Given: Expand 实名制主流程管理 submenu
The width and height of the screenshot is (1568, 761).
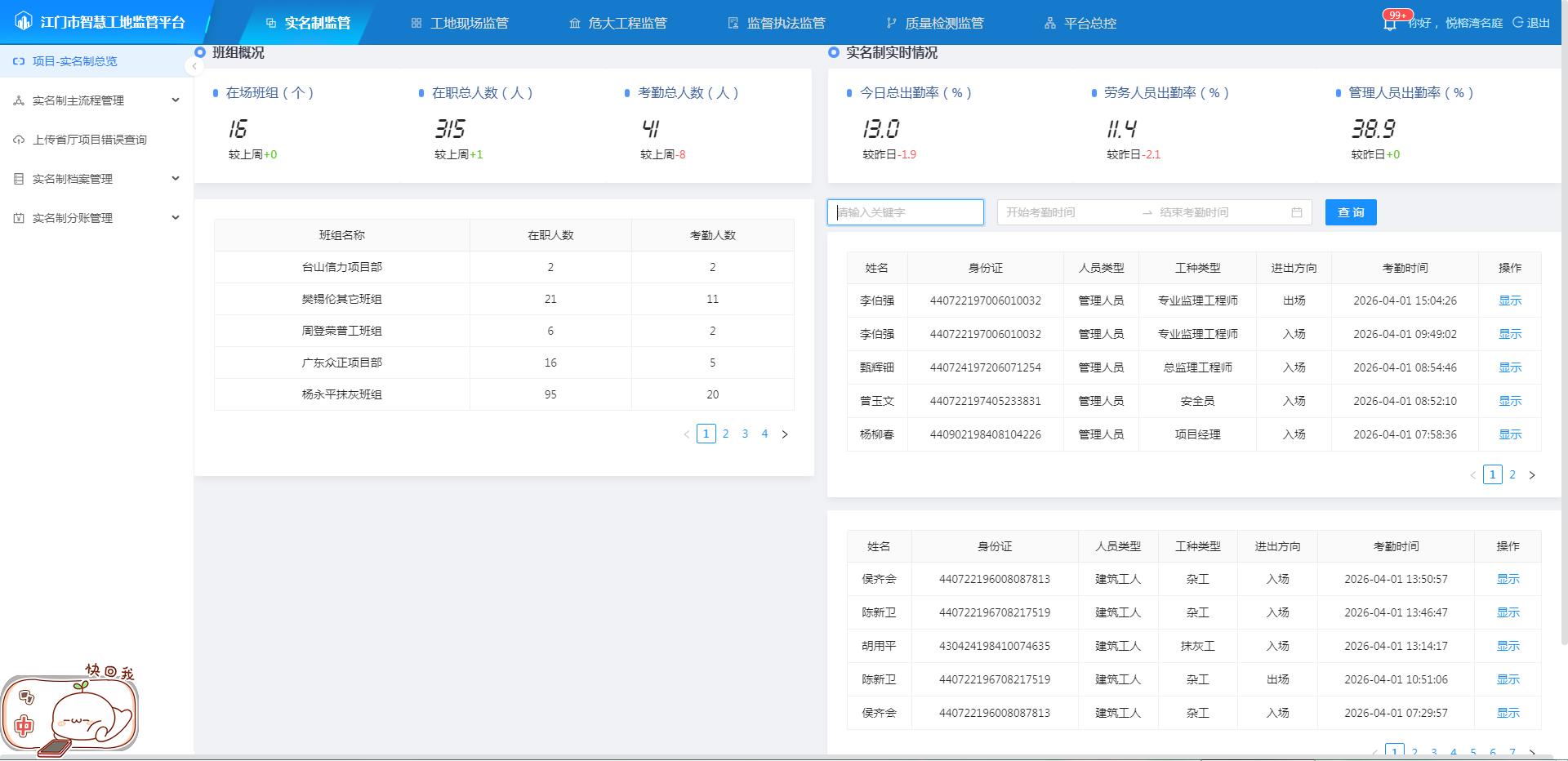Looking at the screenshot, I should pos(175,100).
